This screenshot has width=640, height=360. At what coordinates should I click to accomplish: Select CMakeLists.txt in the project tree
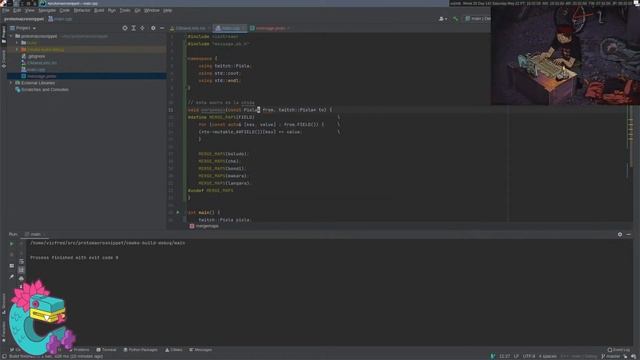(39, 63)
